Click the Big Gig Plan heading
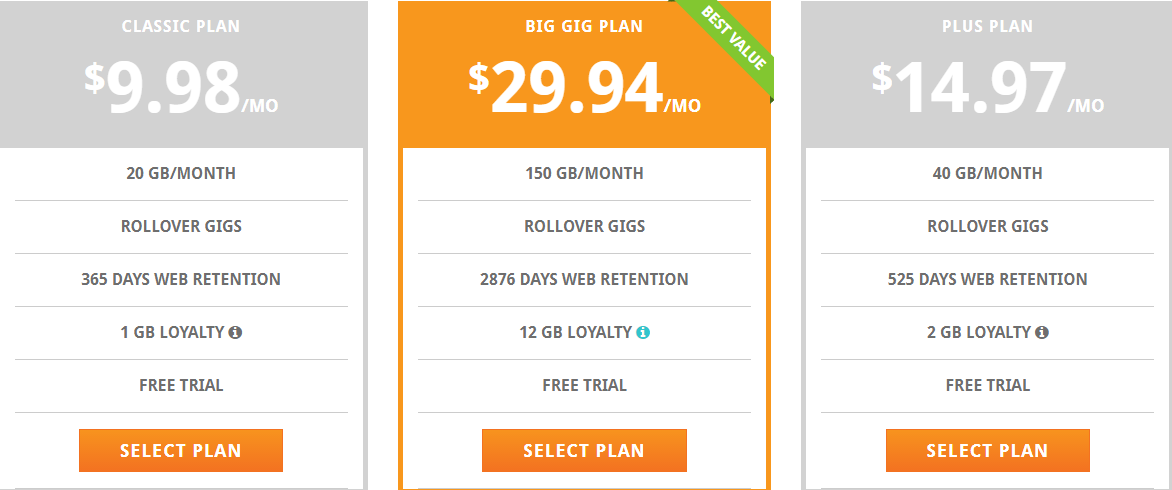 (x=584, y=26)
